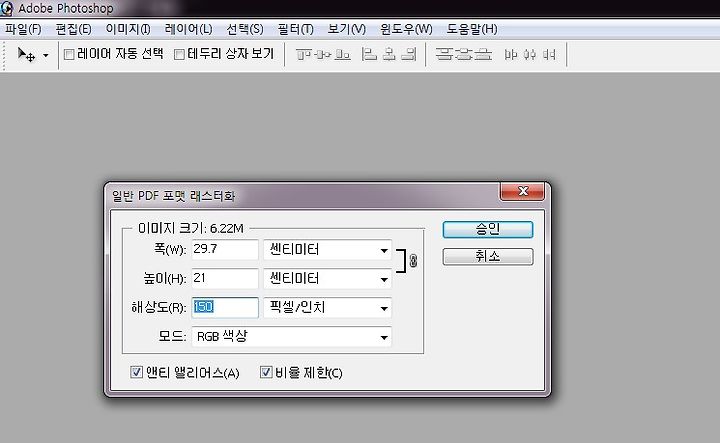Click the Align top edges icon
This screenshot has height=443, width=720.
[x=303, y=55]
